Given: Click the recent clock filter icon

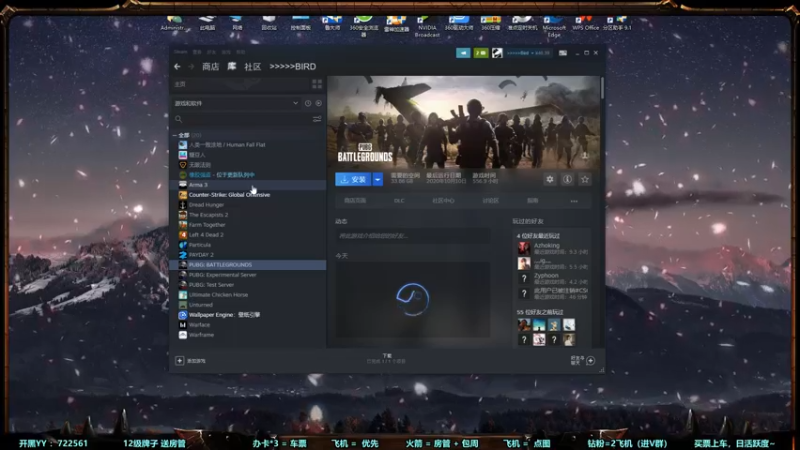Looking at the screenshot, I should point(308,103).
